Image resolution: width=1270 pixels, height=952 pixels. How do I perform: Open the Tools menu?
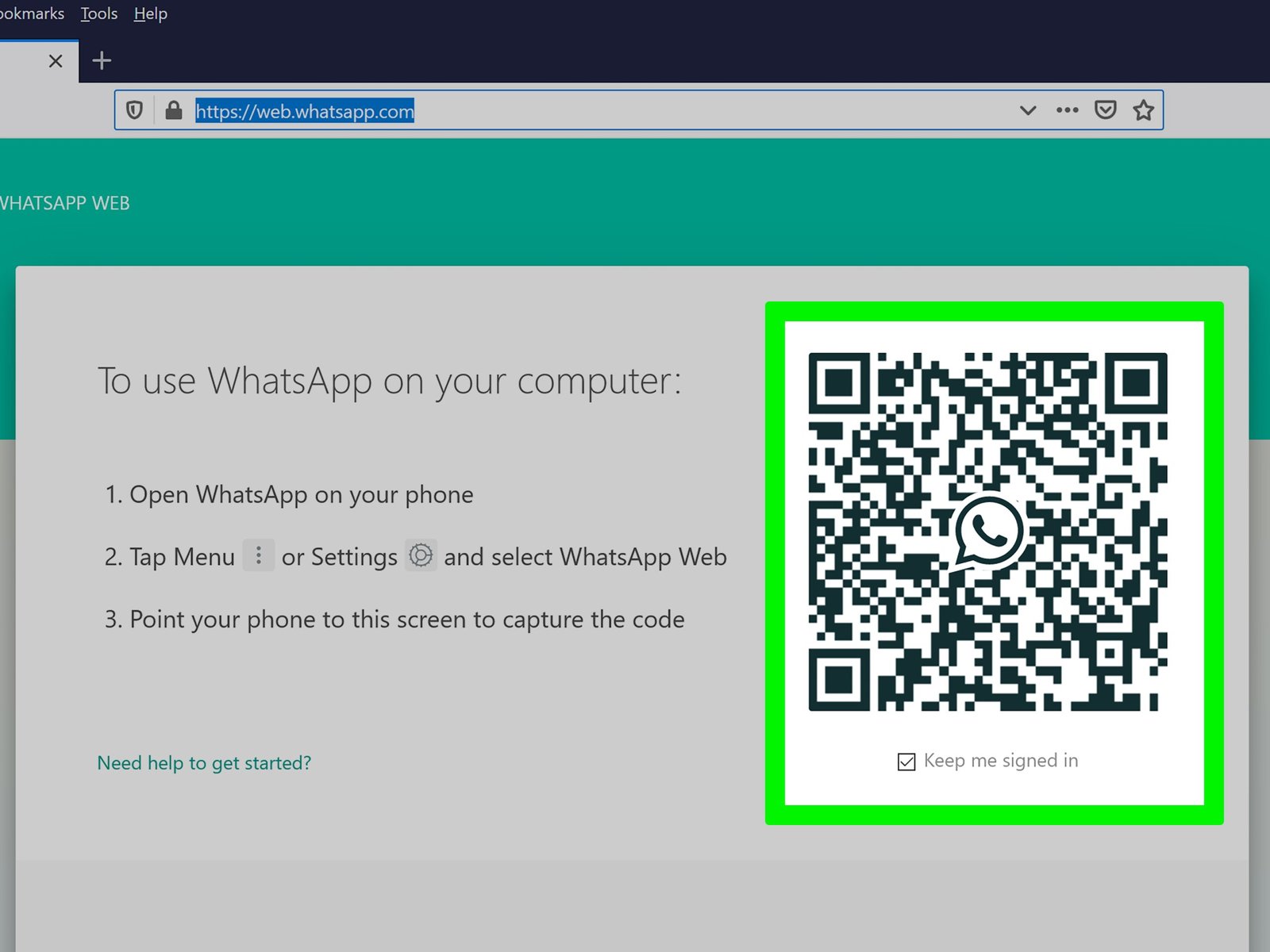point(99,13)
